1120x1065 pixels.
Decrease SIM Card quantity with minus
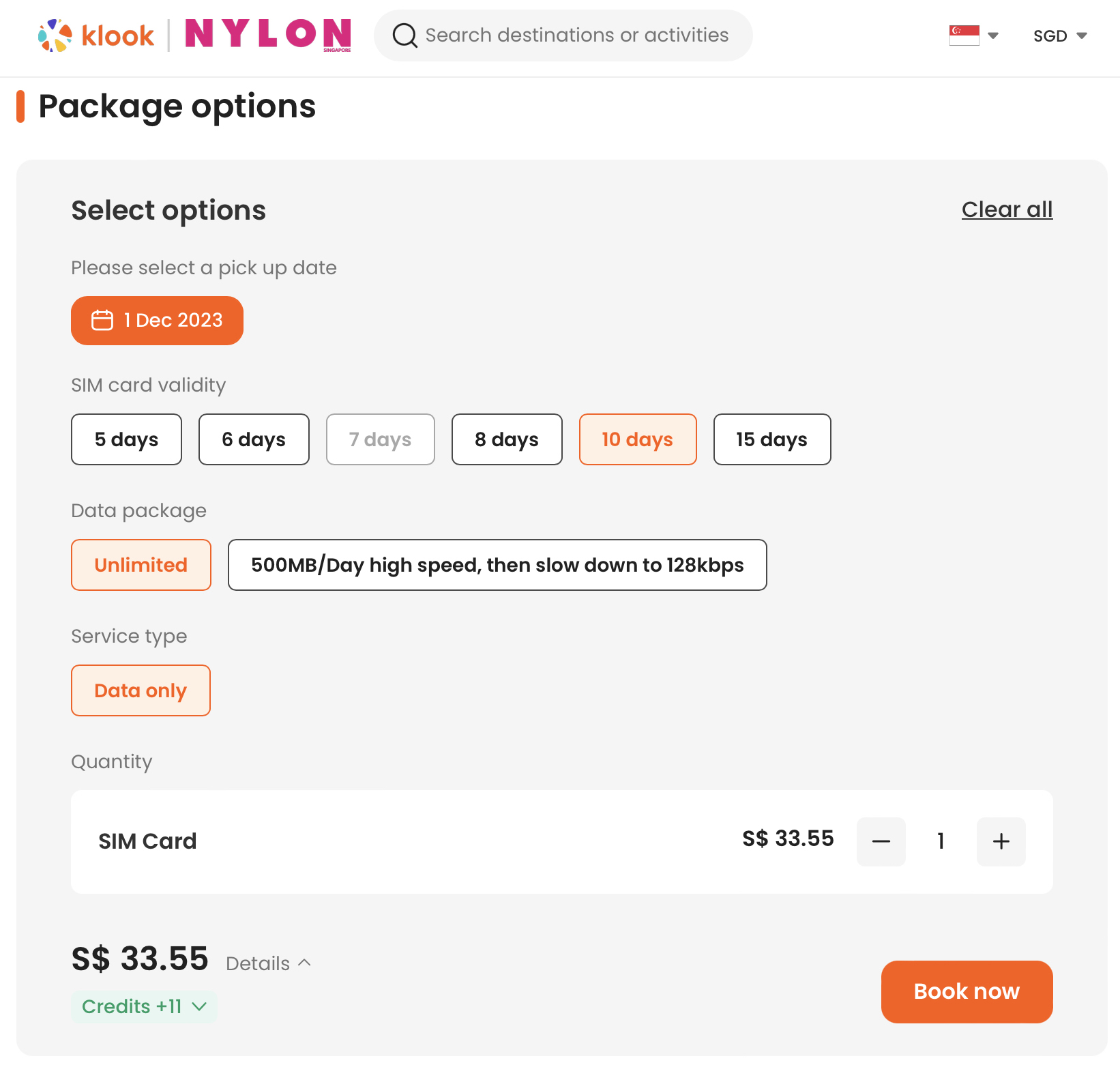coord(881,841)
